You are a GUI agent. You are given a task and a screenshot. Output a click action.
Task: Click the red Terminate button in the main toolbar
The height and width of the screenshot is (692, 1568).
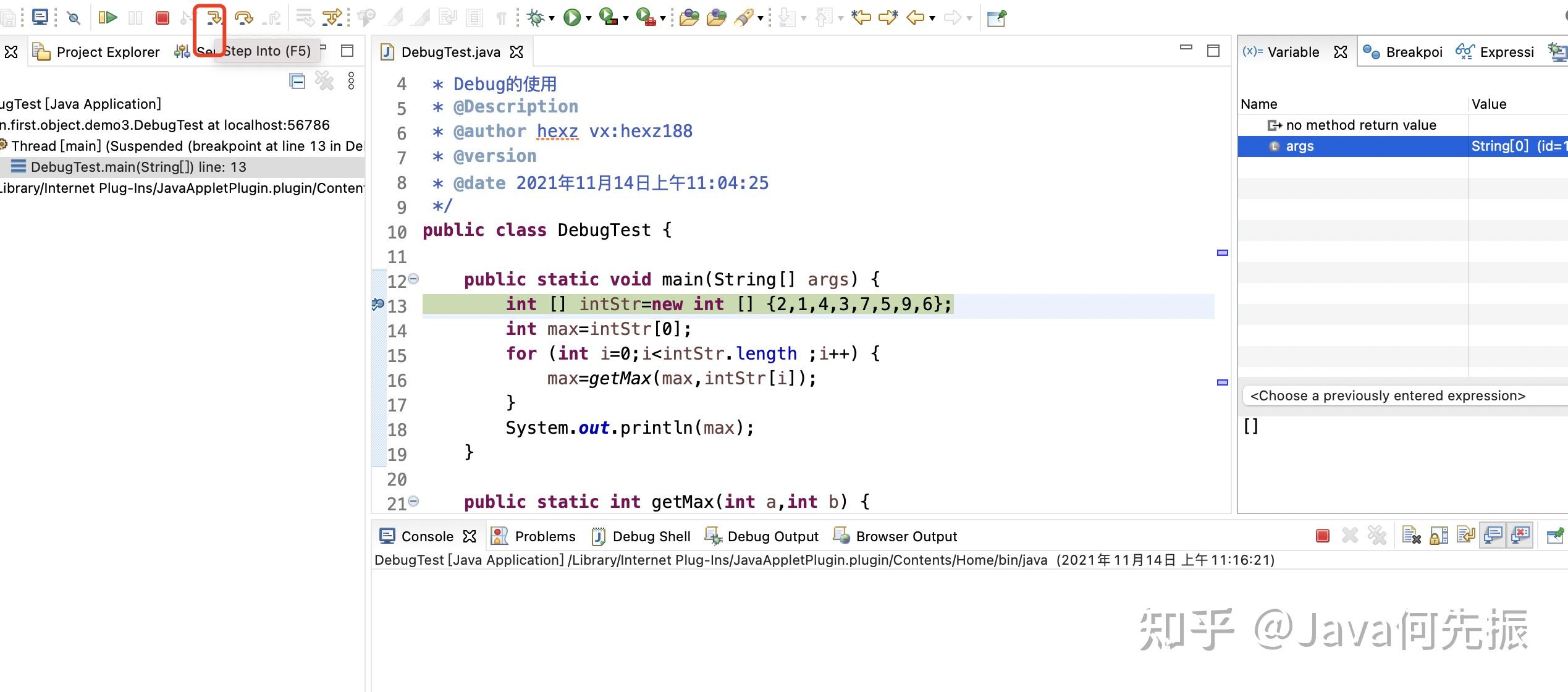162,17
